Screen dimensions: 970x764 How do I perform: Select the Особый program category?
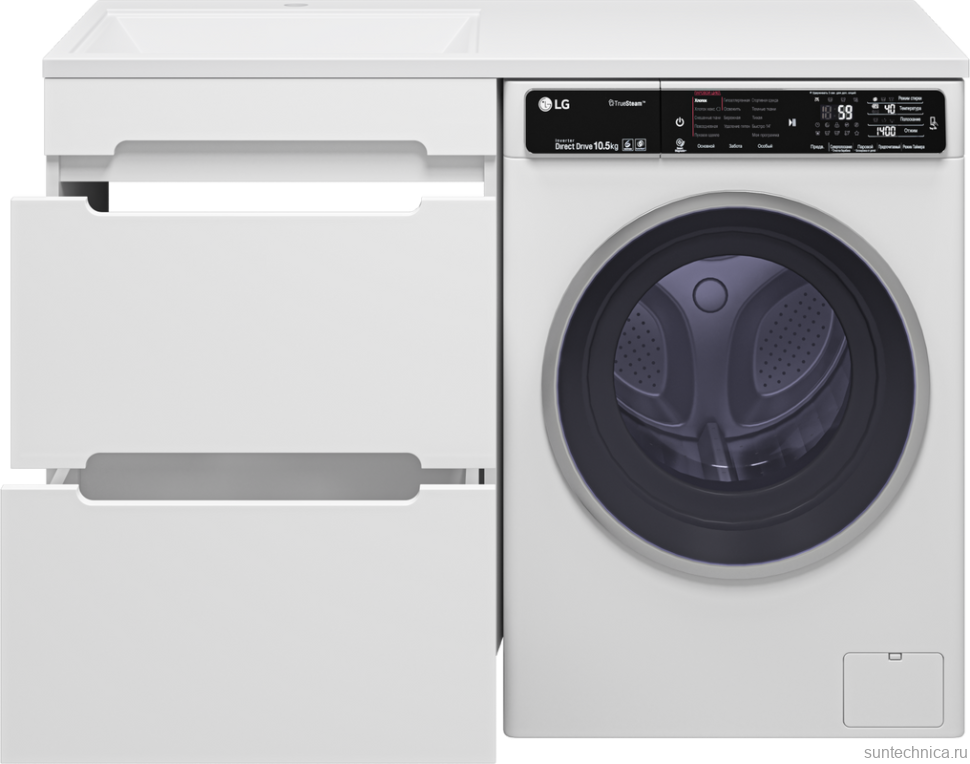(x=765, y=147)
